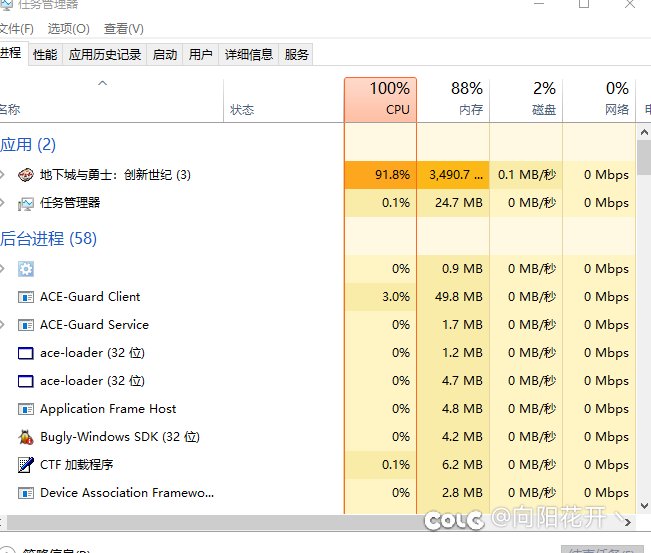Expand the 任务管理器 process entry
Screen dimensions: 651x553
(x=3, y=203)
